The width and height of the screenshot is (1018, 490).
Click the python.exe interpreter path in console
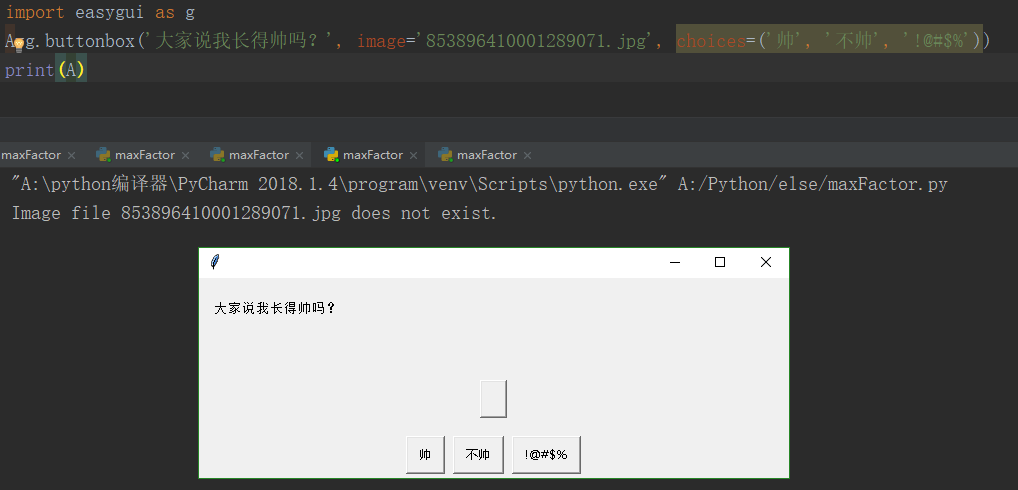(x=338, y=184)
